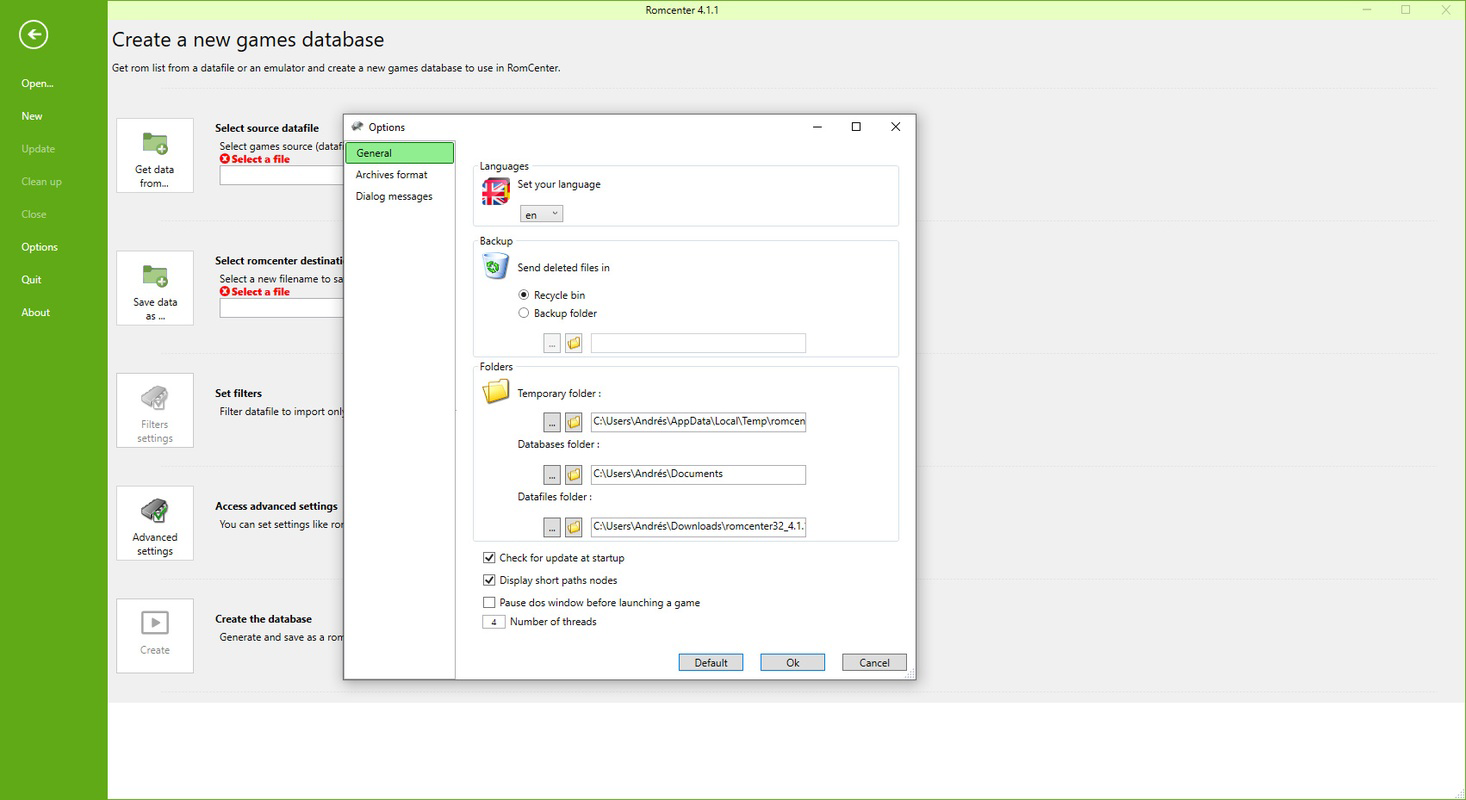Click the Default button
Image resolution: width=1466 pixels, height=800 pixels.
(x=711, y=662)
